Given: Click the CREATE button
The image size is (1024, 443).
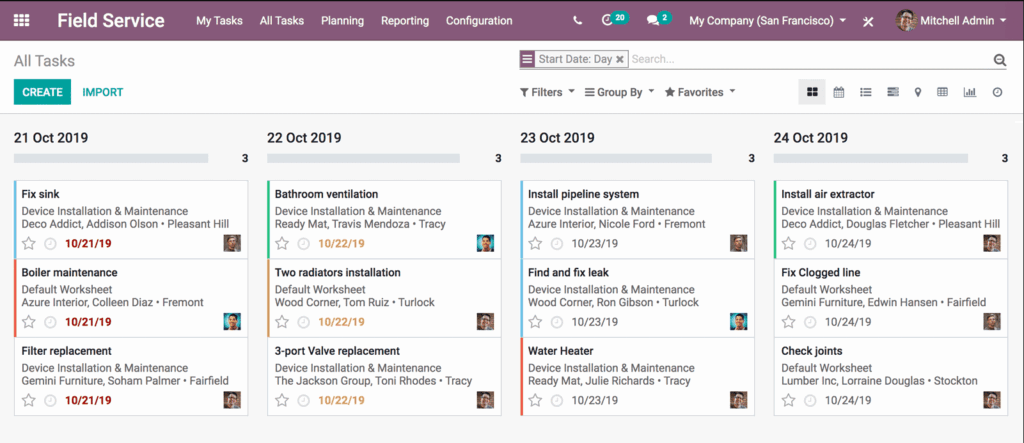Looking at the screenshot, I should pos(42,92).
